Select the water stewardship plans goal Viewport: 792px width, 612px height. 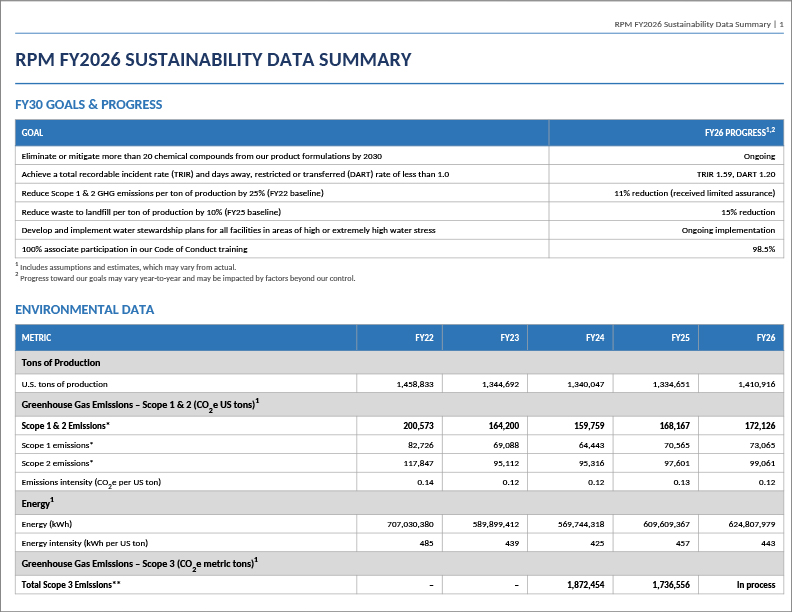click(x=228, y=230)
